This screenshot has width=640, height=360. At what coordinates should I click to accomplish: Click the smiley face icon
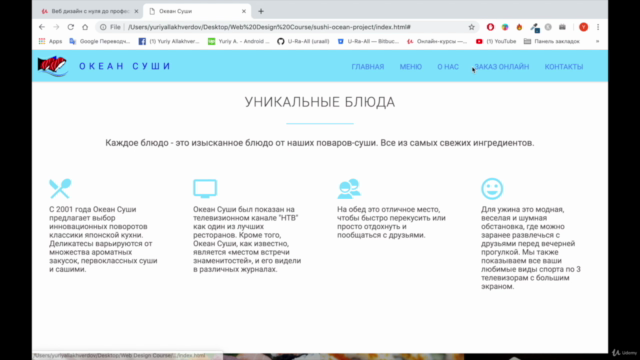492,189
